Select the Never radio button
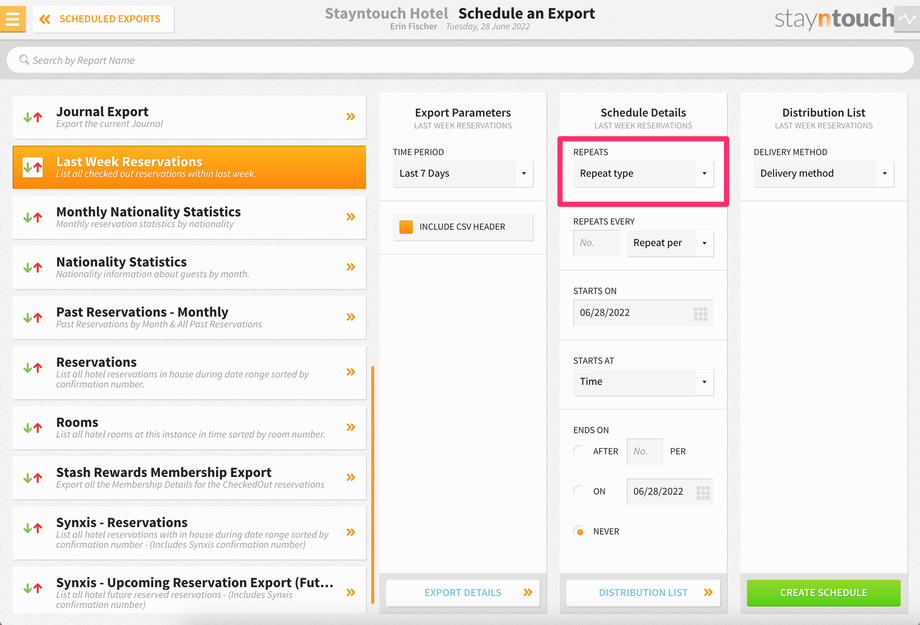The width and height of the screenshot is (920, 625). click(580, 532)
